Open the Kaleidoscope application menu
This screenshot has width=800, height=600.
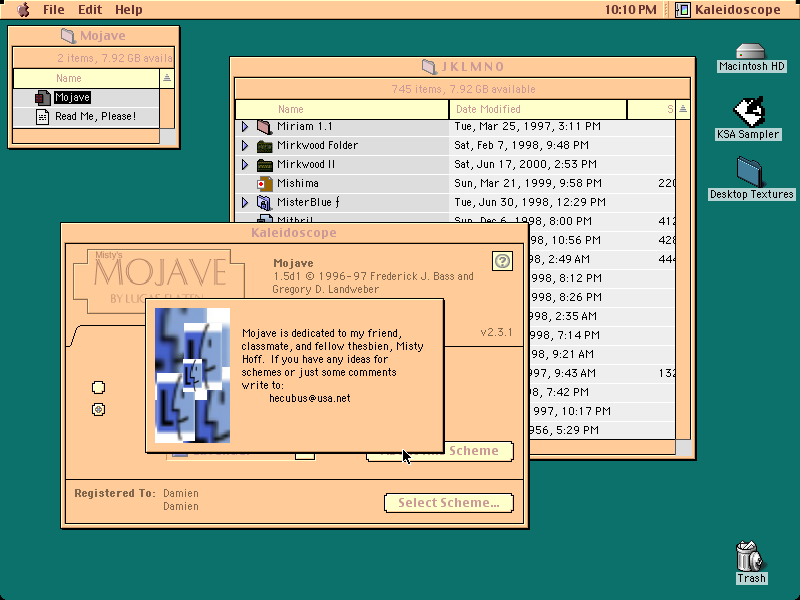729,9
